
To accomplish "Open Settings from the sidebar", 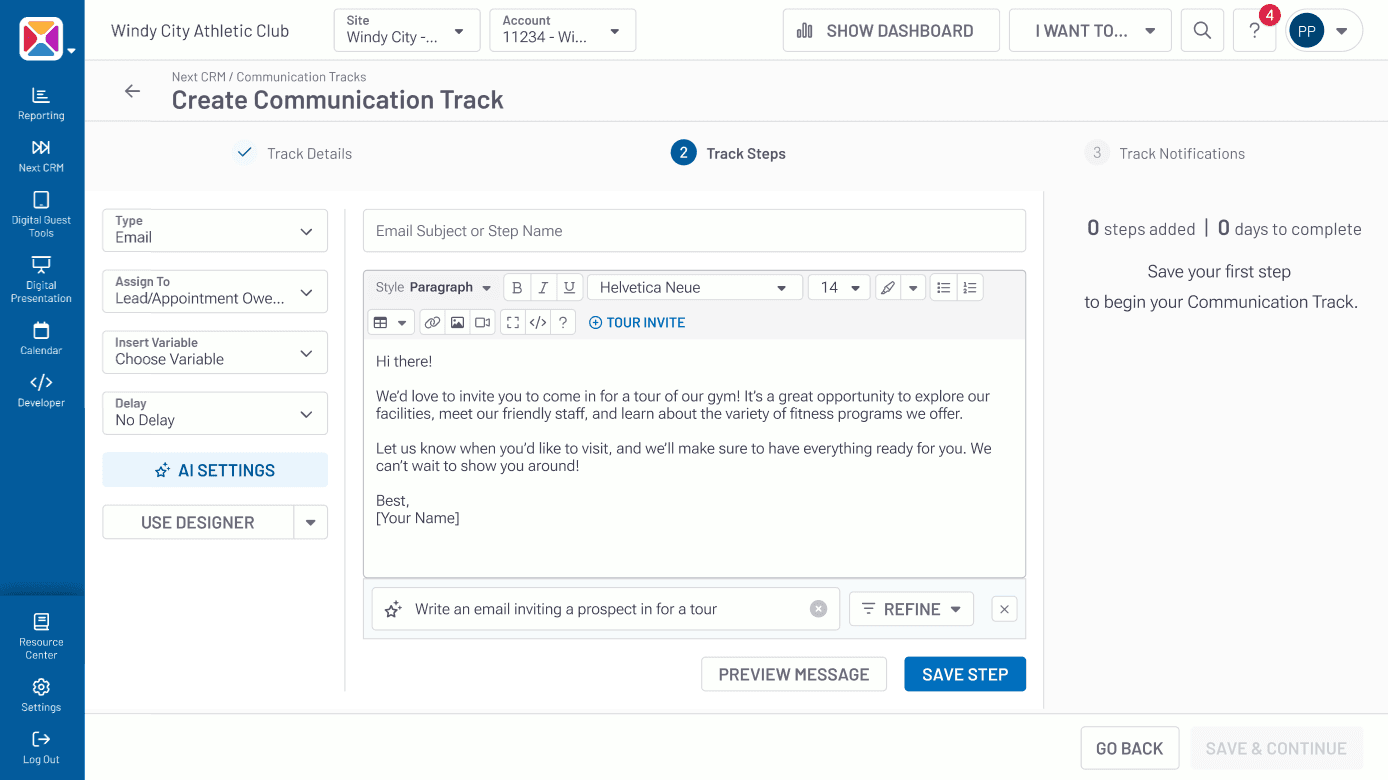I will [41, 694].
